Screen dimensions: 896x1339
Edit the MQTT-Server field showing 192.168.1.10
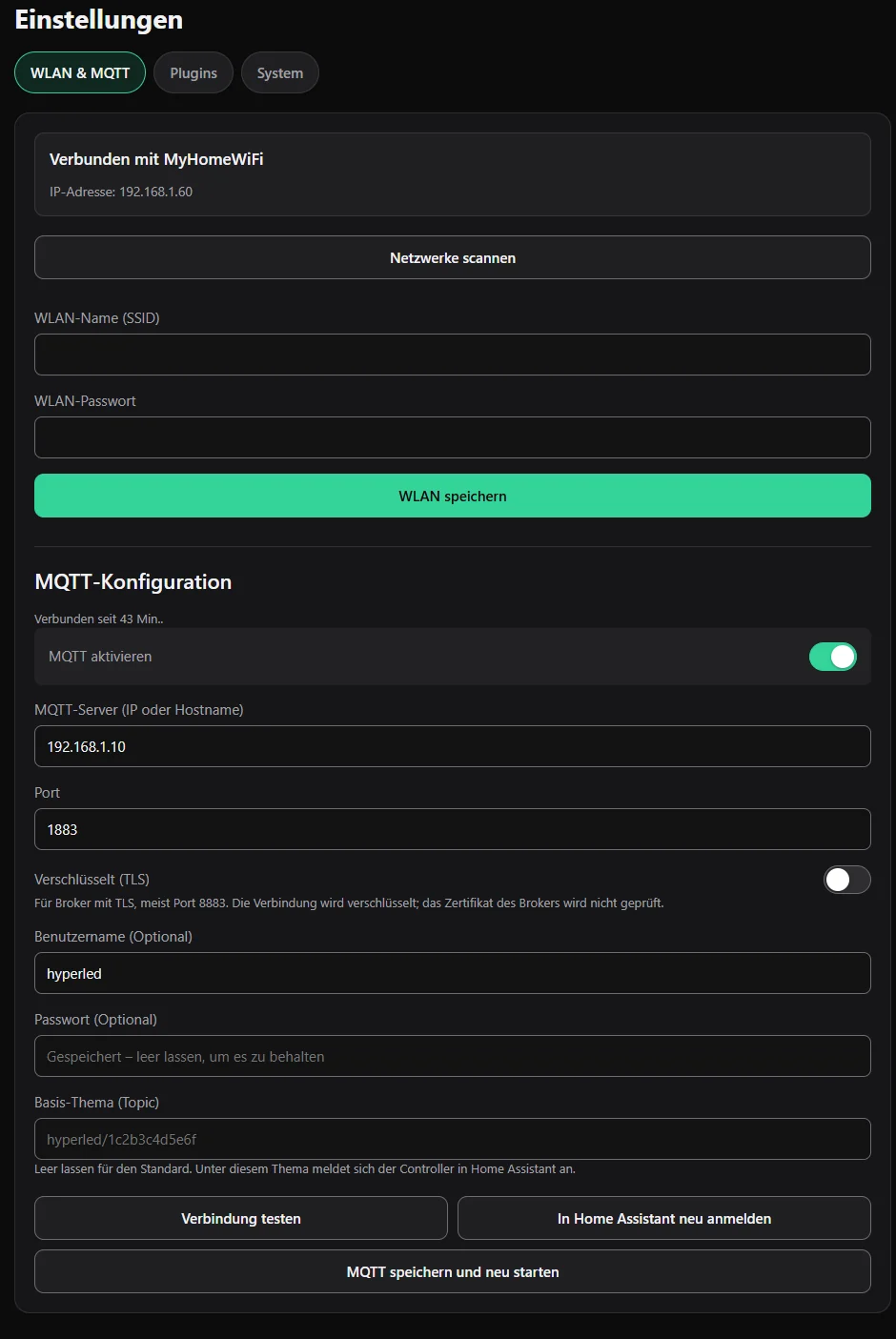click(x=453, y=746)
